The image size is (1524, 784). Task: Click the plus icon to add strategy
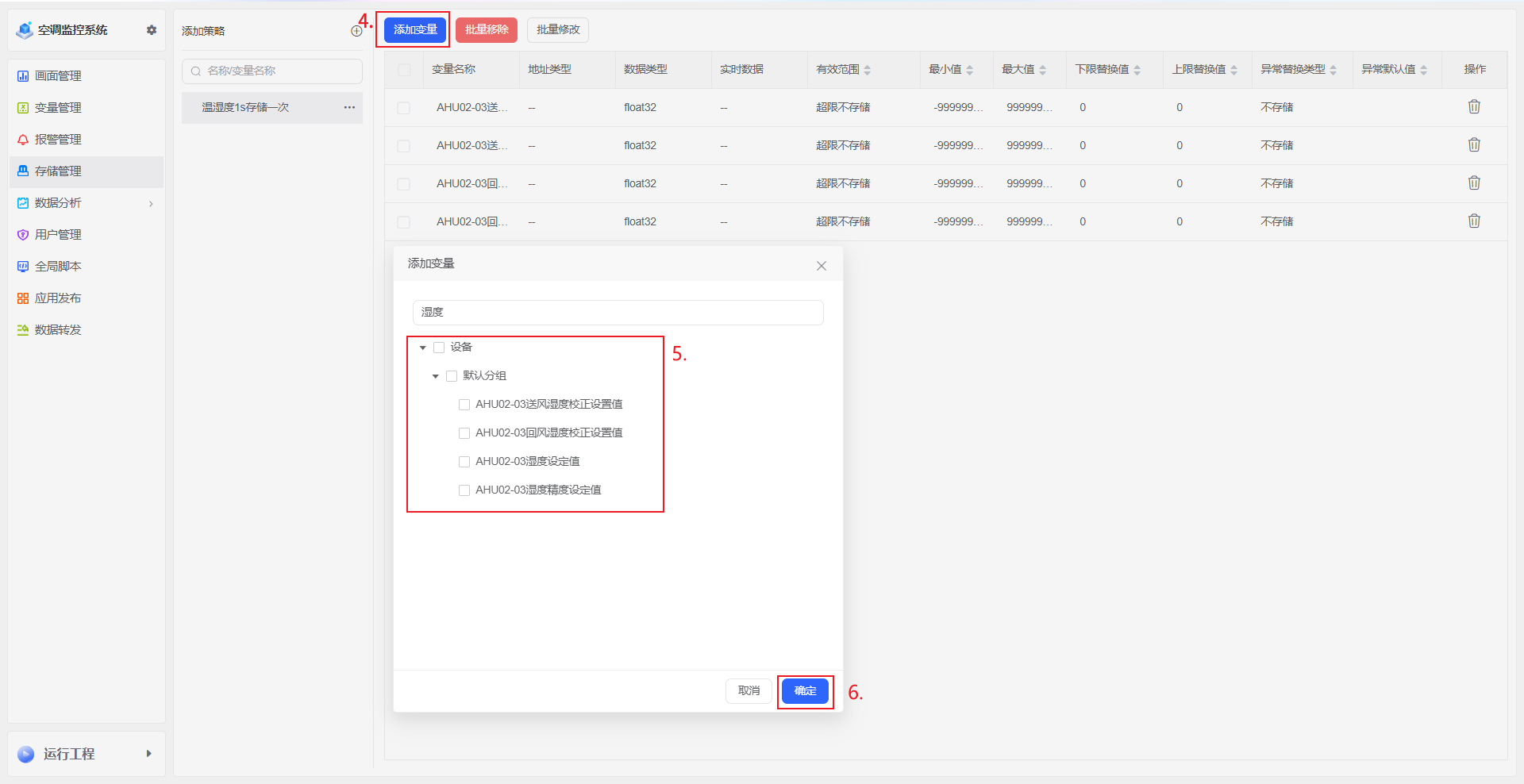point(356,31)
